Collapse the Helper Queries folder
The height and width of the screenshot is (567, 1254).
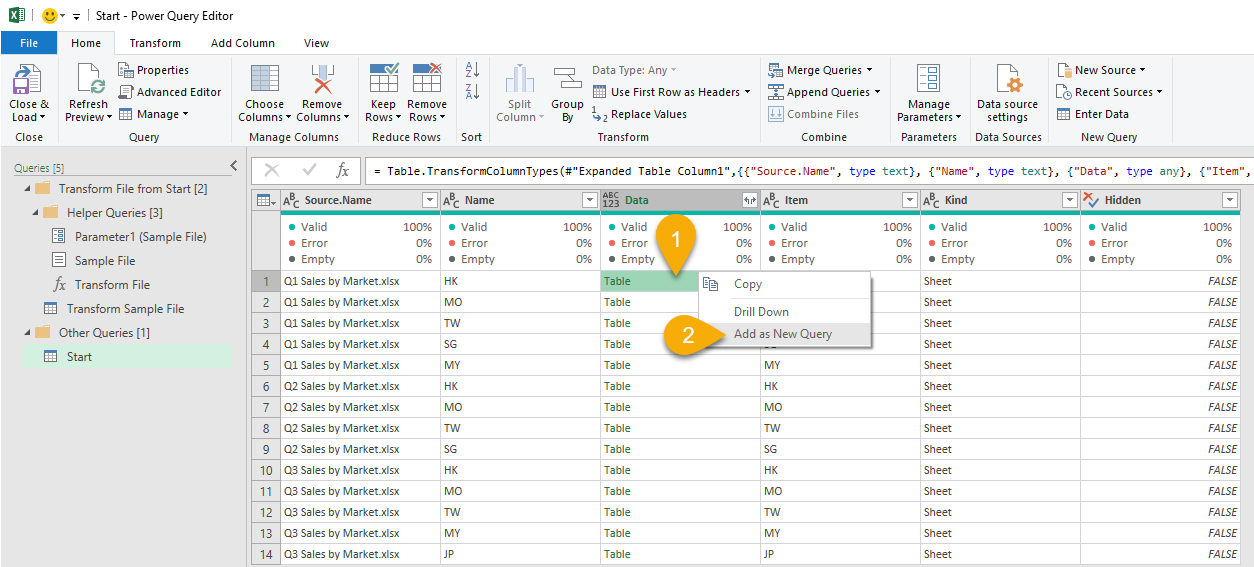pyautogui.click(x=37, y=213)
